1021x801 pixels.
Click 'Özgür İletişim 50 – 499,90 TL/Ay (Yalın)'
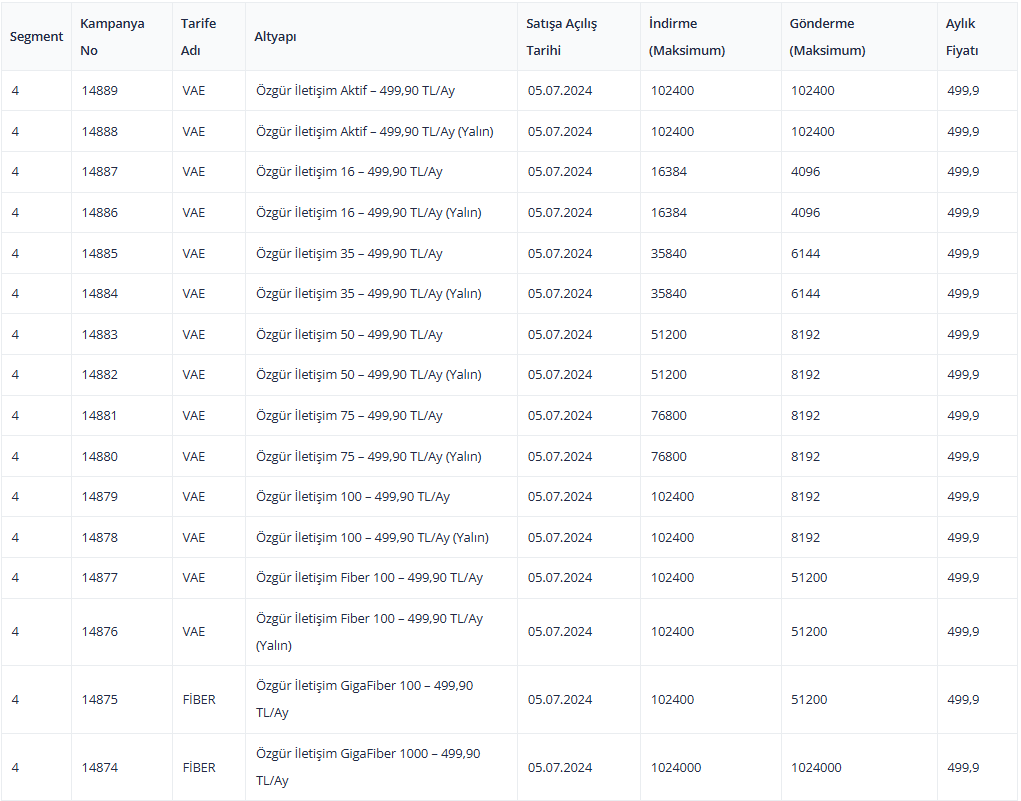(369, 374)
